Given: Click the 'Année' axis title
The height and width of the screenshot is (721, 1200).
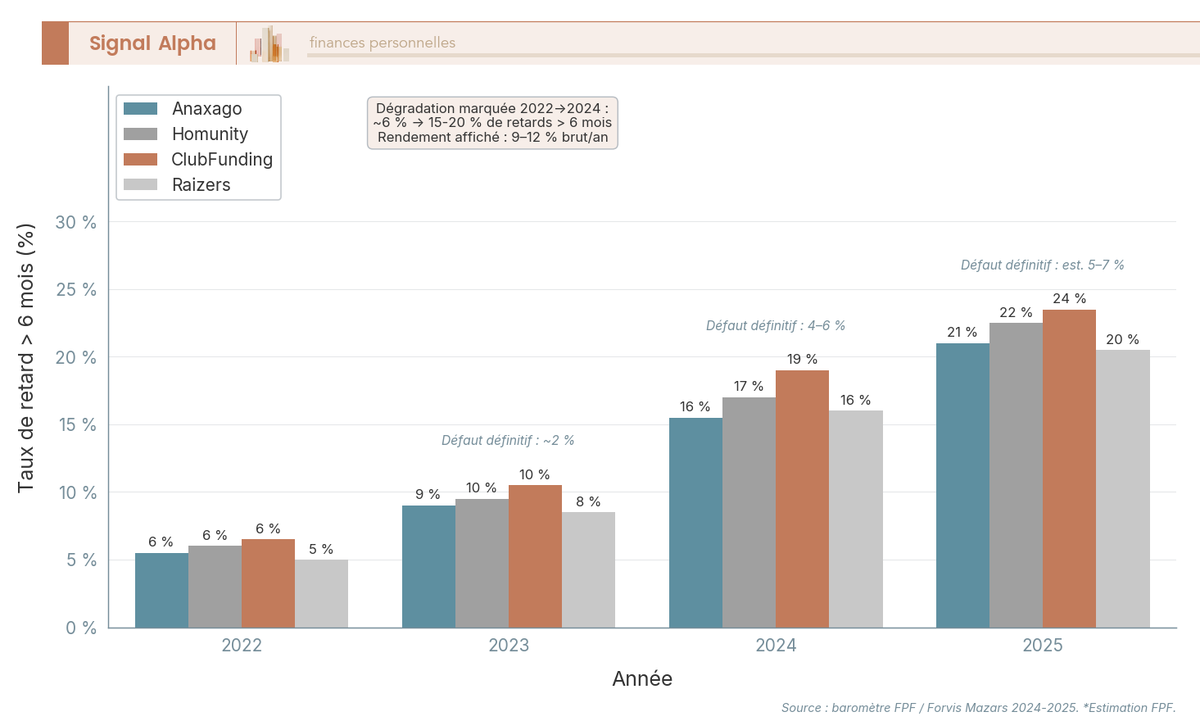Looking at the screenshot, I should [x=642, y=679].
